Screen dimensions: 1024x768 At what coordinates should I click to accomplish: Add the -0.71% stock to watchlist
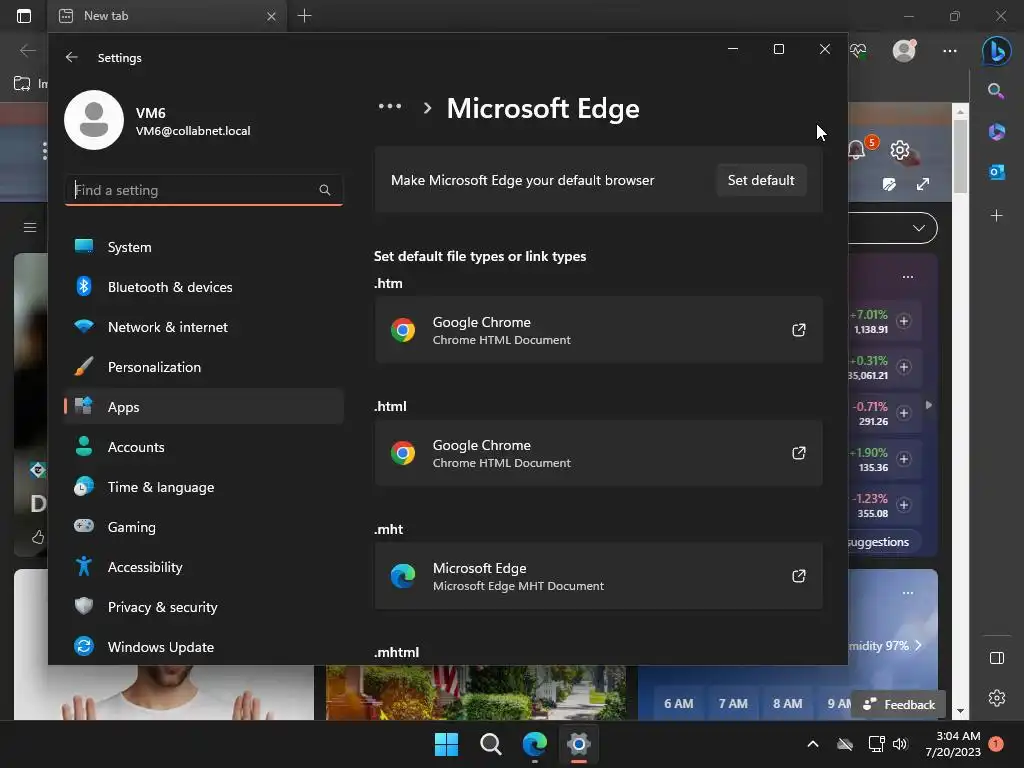point(904,413)
